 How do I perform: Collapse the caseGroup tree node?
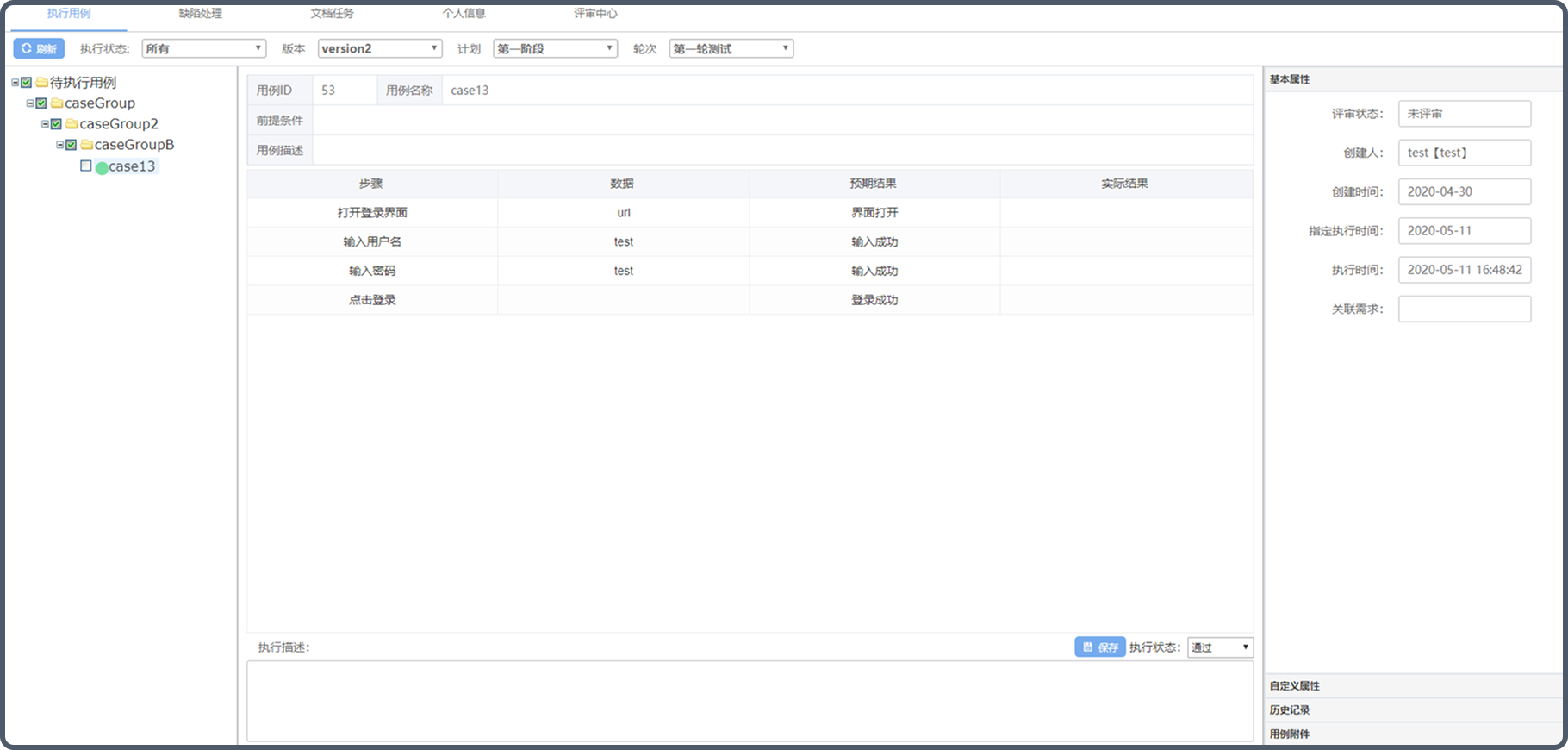(30, 103)
